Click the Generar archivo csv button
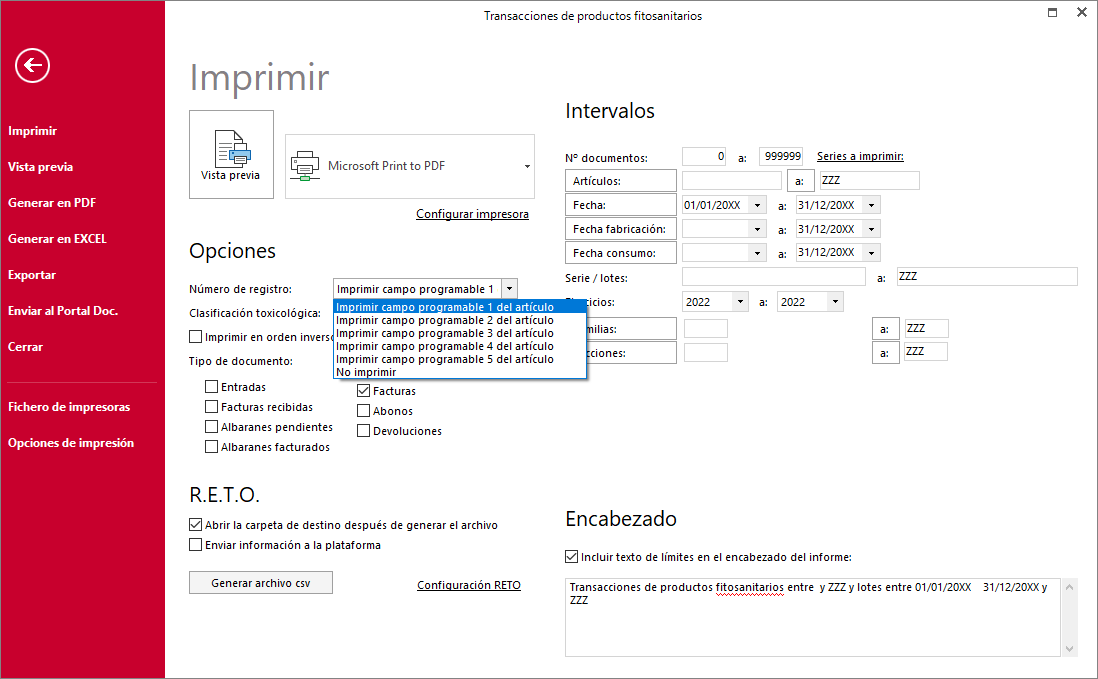Screen dimensions: 1098x679 pyautogui.click(x=260, y=583)
